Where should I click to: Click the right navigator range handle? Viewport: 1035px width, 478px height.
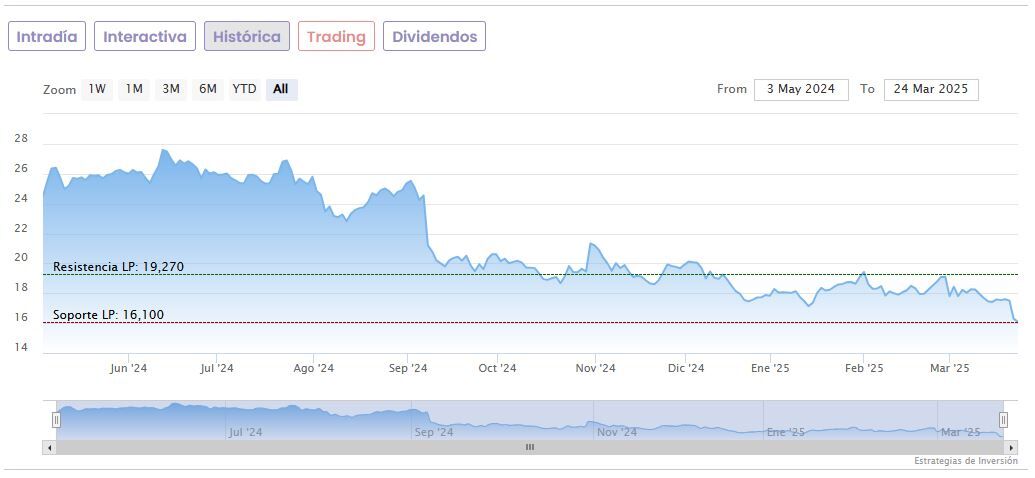[x=1003, y=420]
